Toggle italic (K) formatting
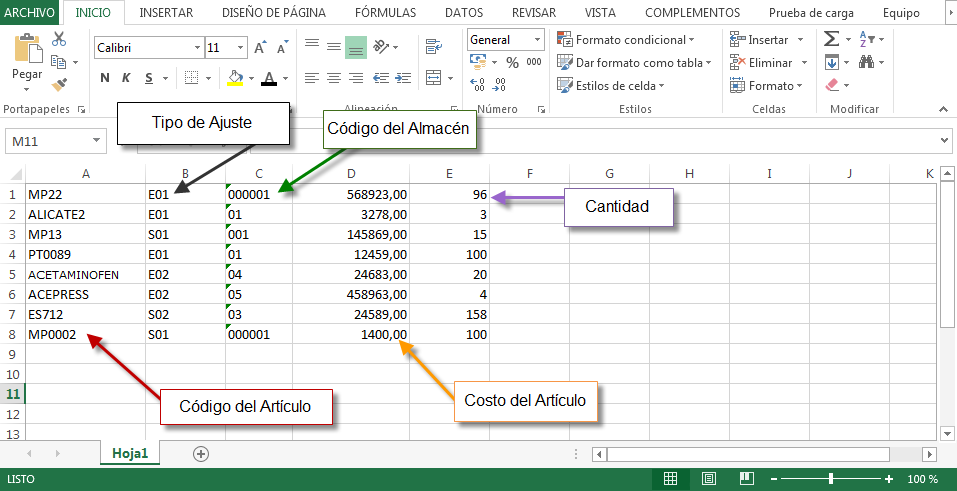 (127, 78)
